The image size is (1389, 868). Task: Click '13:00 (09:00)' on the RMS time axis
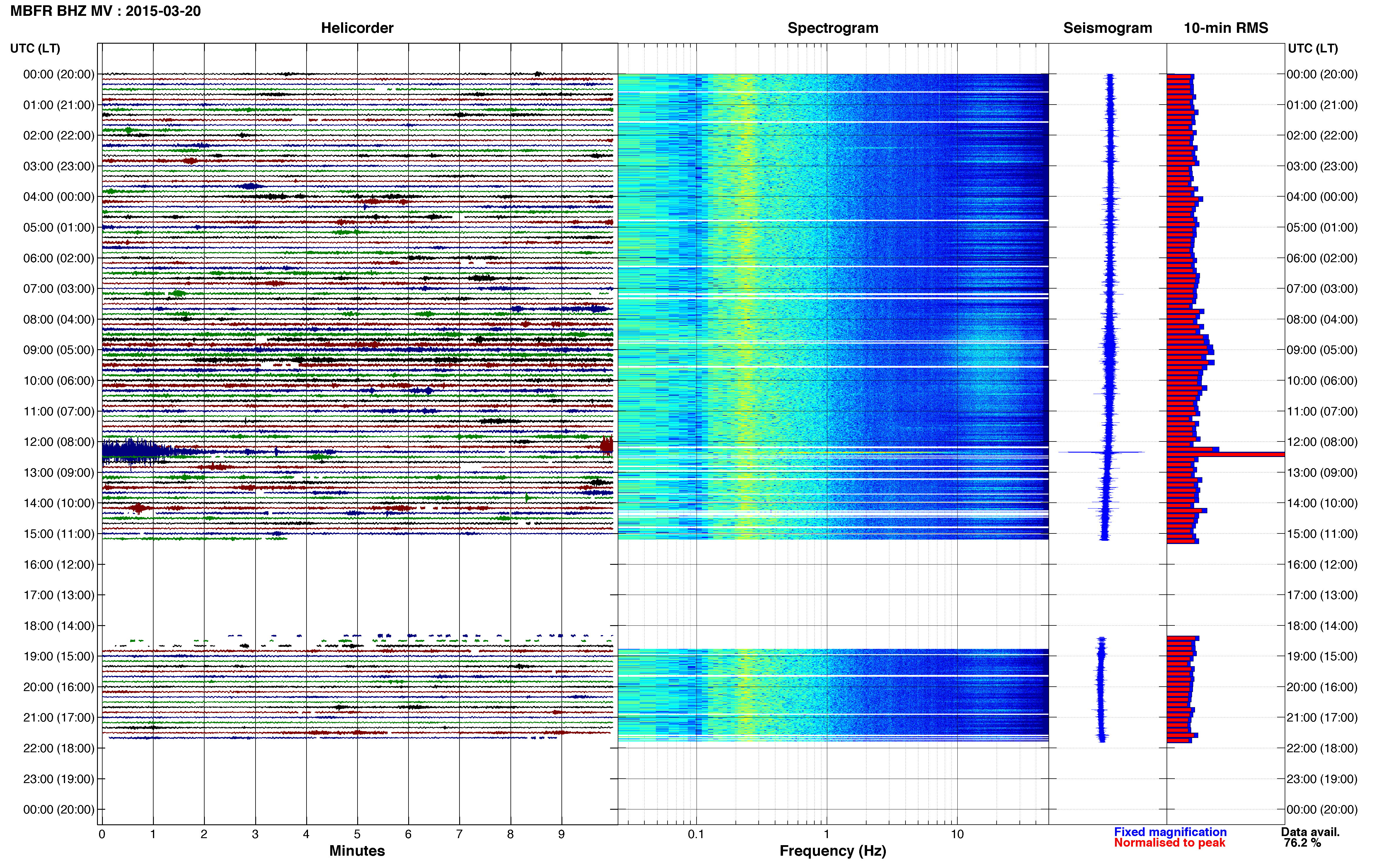click(x=1322, y=473)
